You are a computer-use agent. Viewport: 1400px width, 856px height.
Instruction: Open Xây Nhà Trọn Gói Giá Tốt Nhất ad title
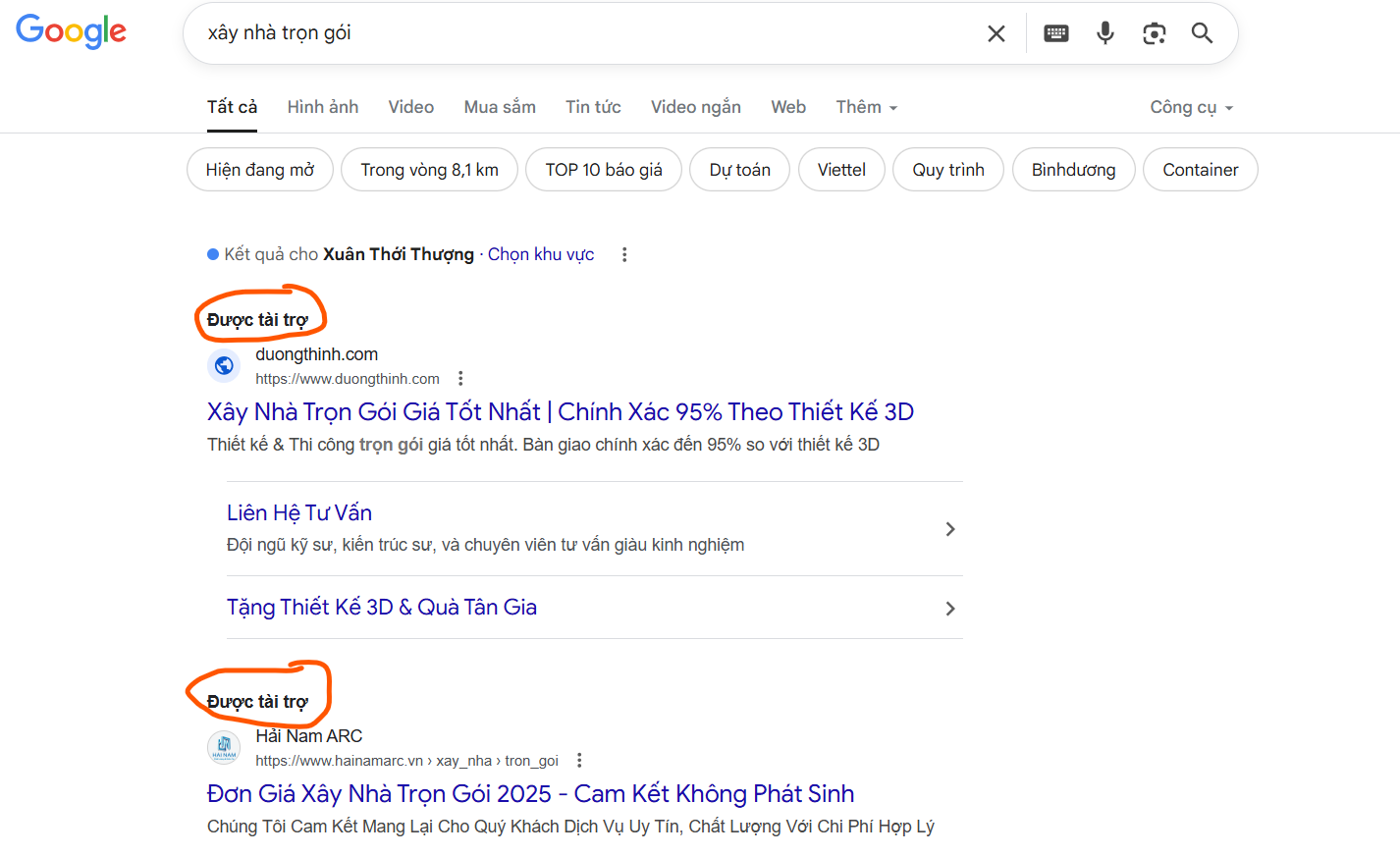[x=561, y=411]
